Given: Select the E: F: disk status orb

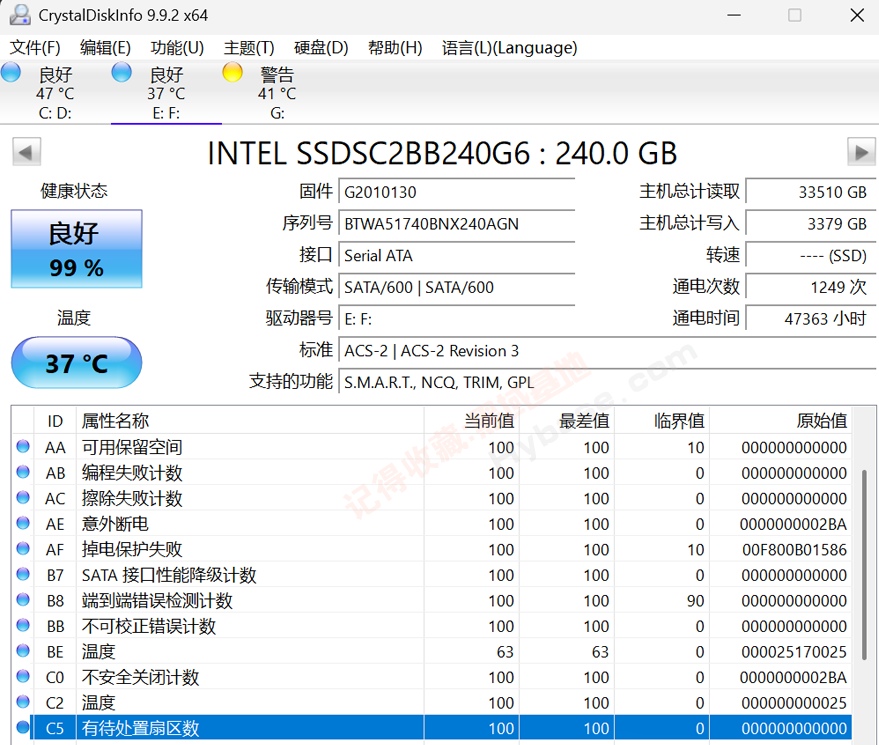Looking at the screenshot, I should pyautogui.click(x=122, y=72).
